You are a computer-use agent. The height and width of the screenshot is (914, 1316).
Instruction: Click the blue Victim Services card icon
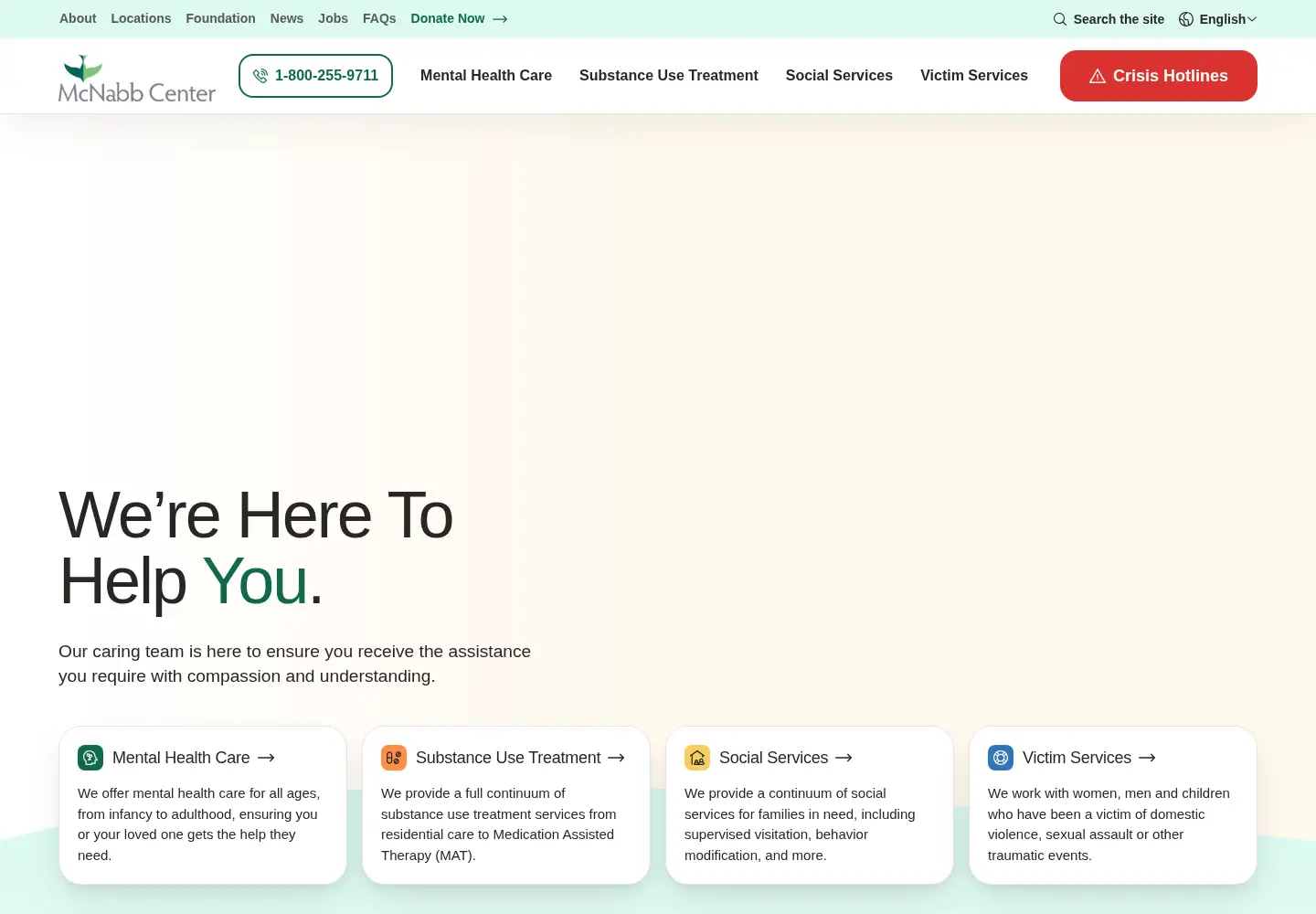(x=1001, y=758)
